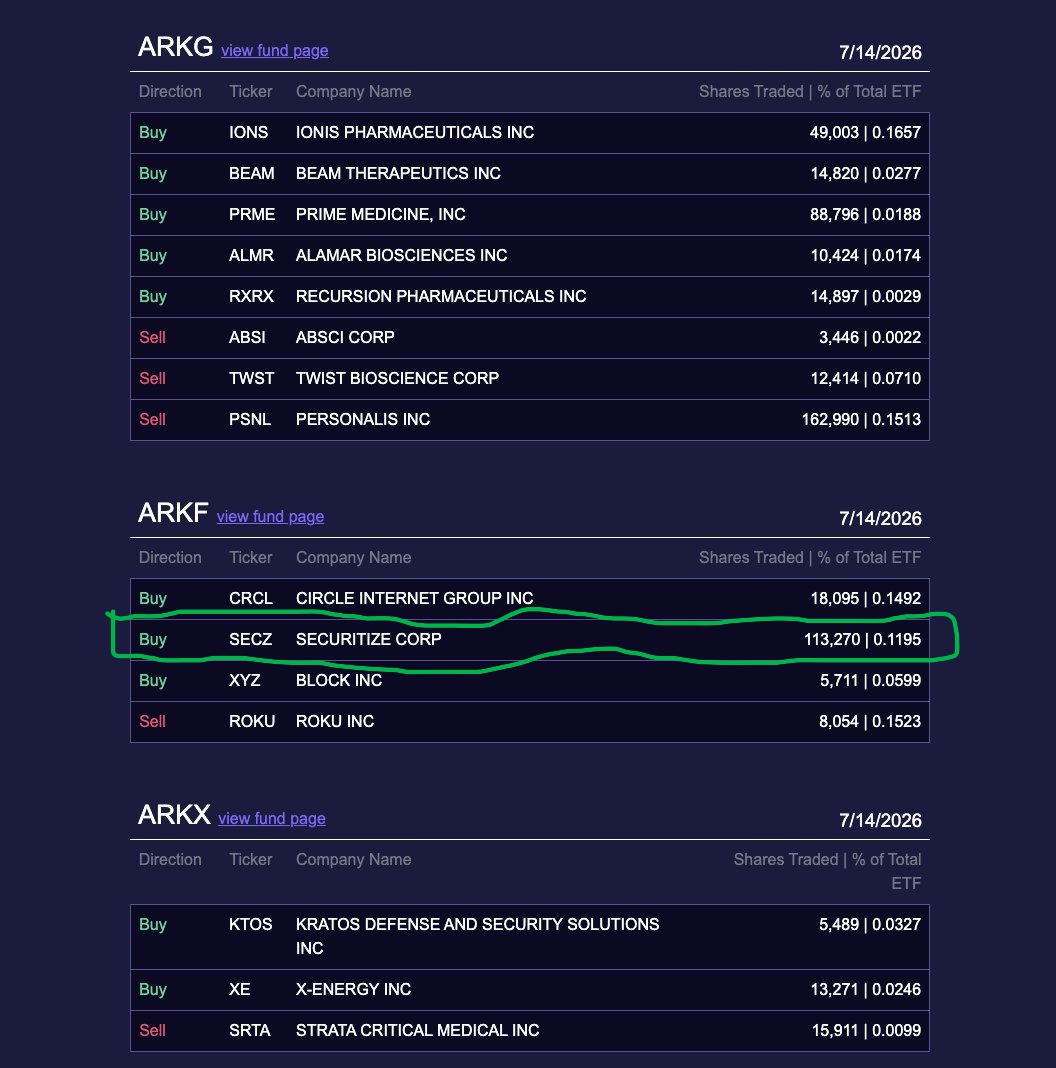Select RXRX ticker cell
The image size is (1056, 1068).
tap(251, 296)
